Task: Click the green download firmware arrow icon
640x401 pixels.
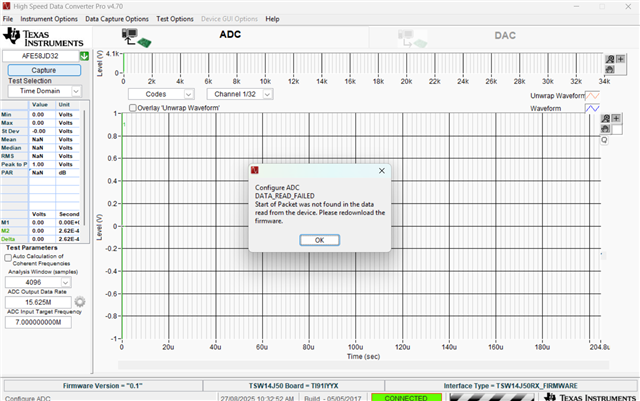Action: [x=84, y=56]
